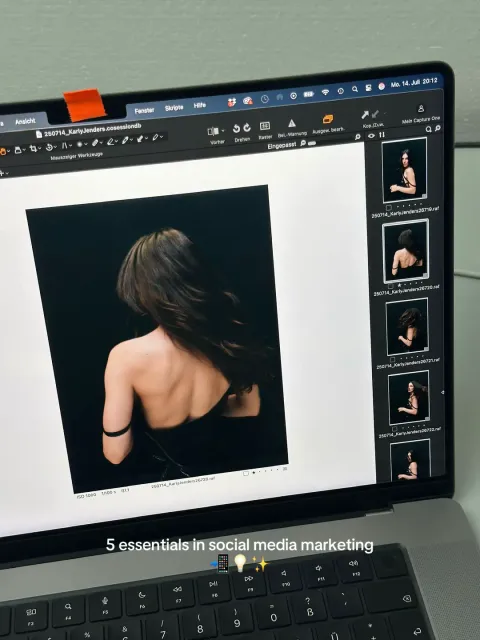This screenshot has height=640, width=480.
Task: Select the Keystone cursor tool
Action: tap(64, 146)
